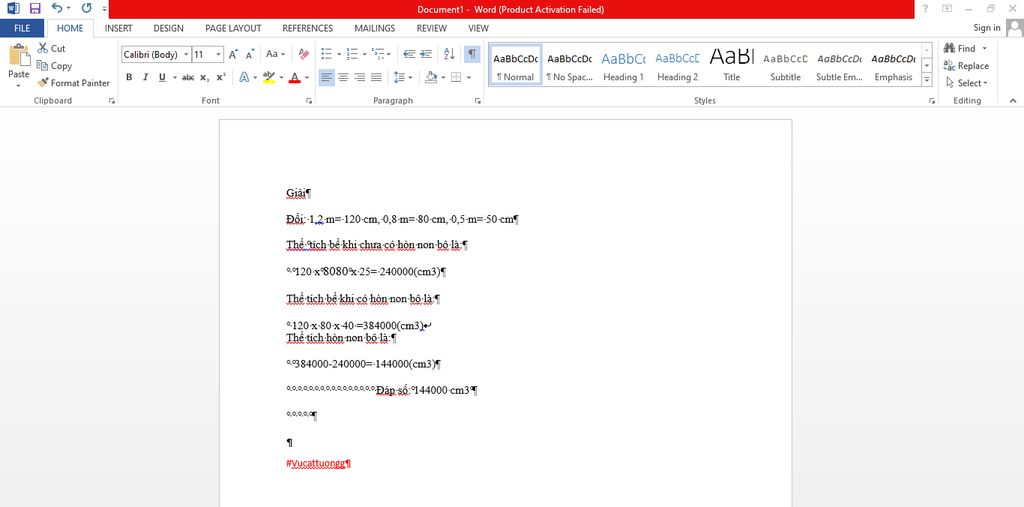1024x507 pixels.
Task: Adjust line and paragraph spacing
Action: pyautogui.click(x=399, y=77)
